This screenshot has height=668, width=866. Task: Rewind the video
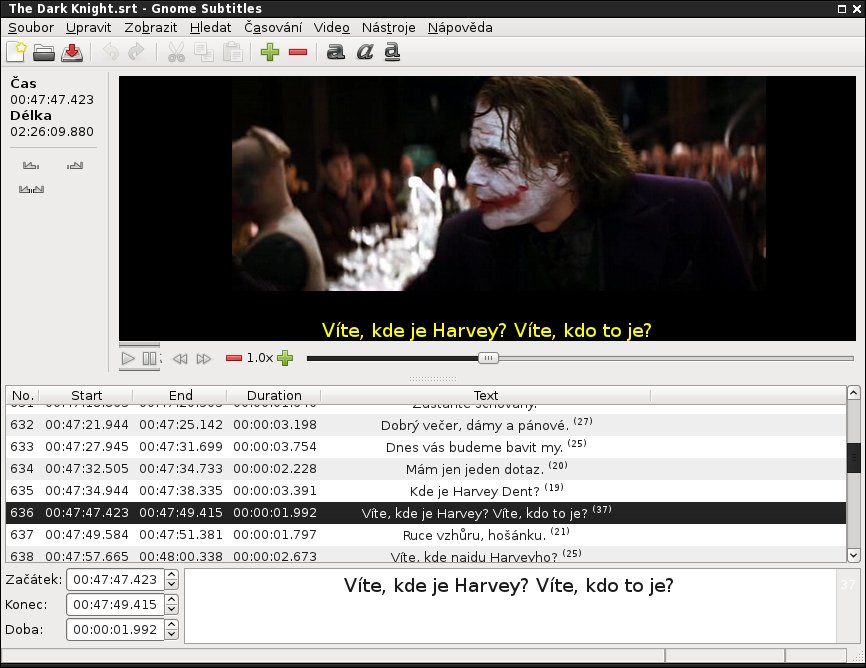(x=180, y=359)
